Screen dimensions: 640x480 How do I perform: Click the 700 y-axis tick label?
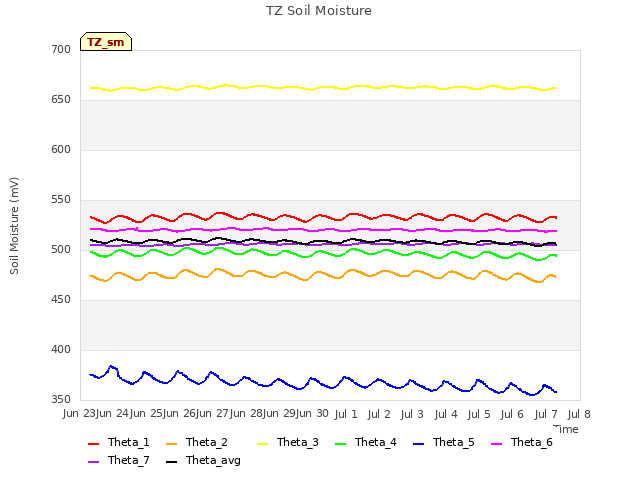(x=61, y=49)
